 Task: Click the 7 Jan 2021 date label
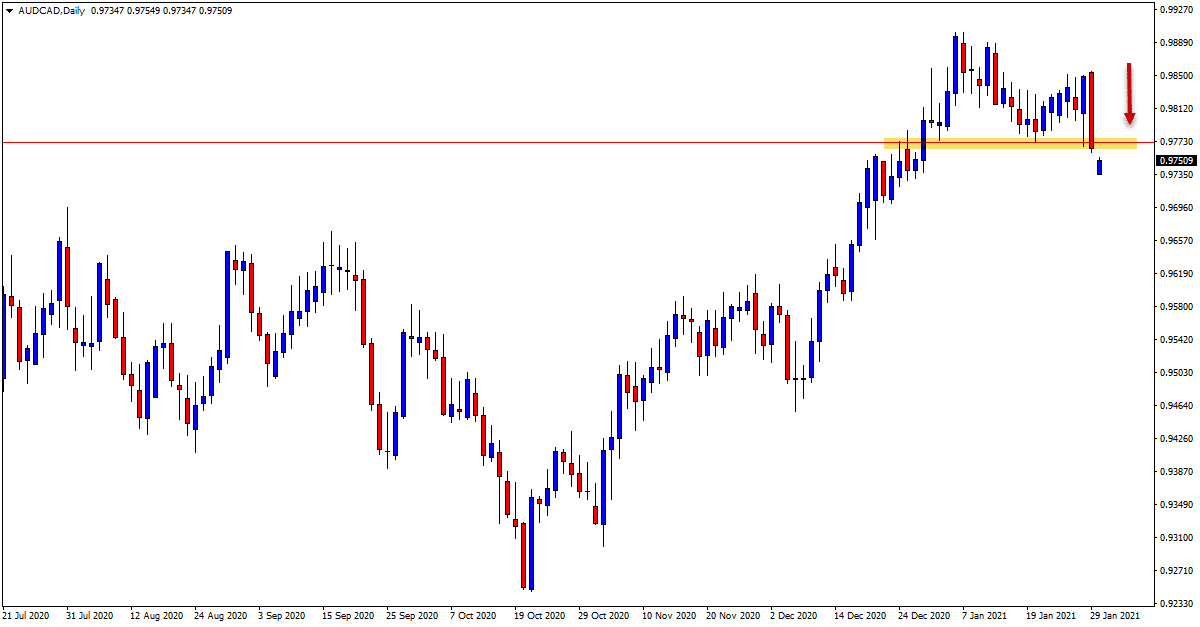pyautogui.click(x=985, y=616)
